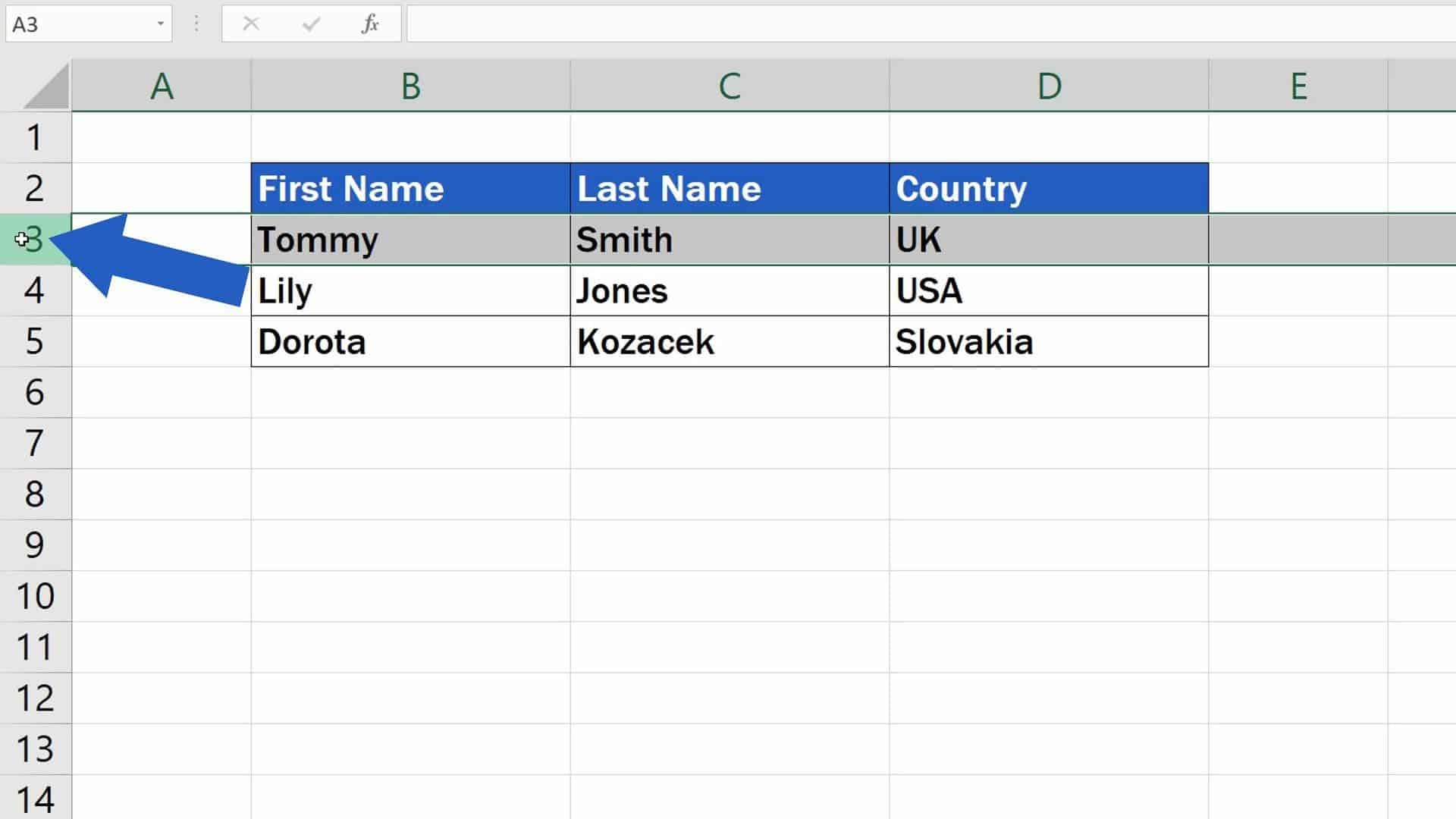Click the Insert Function (fx) icon
1456x819 pixels.
click(x=369, y=24)
